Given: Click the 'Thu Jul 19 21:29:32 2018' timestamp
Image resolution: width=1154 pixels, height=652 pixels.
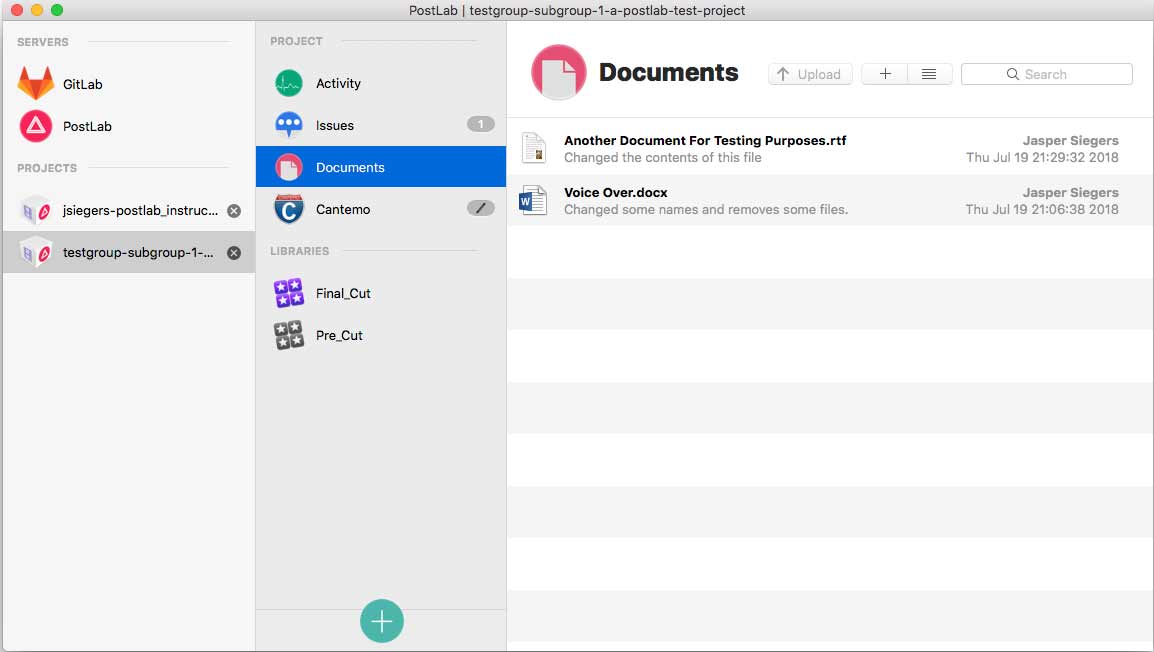Looking at the screenshot, I should 1041,157.
